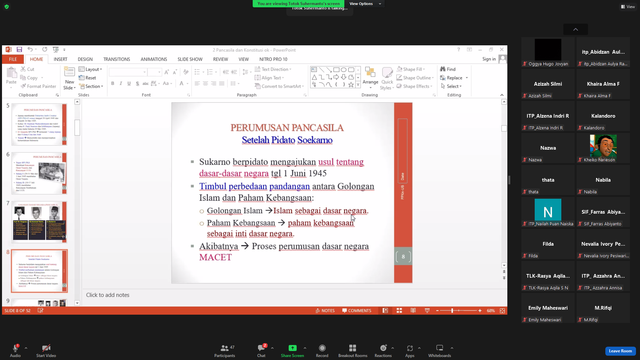Click the Leave Room button
The height and width of the screenshot is (360, 640).
[620, 351]
